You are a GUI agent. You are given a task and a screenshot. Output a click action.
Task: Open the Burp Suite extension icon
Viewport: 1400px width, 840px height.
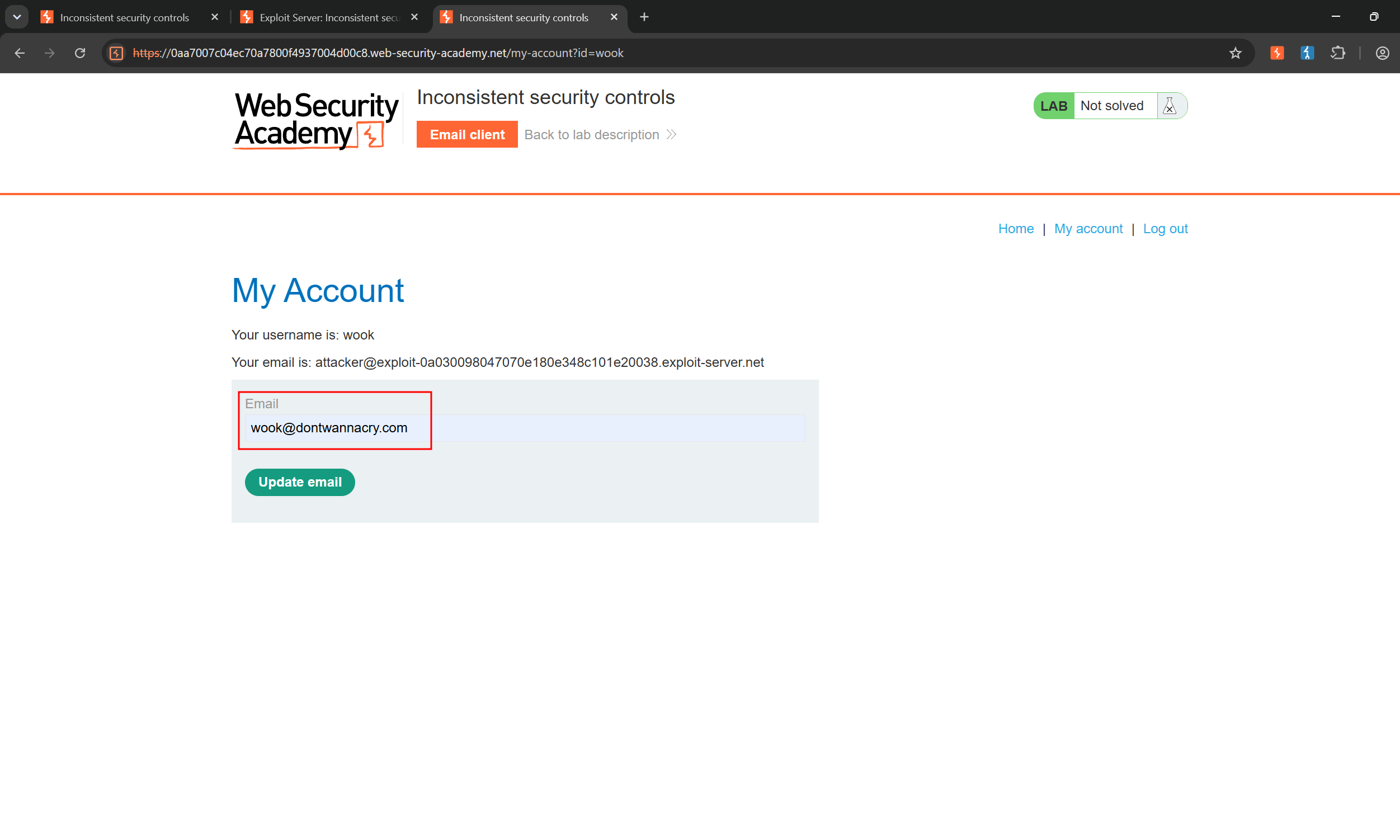pos(1276,53)
